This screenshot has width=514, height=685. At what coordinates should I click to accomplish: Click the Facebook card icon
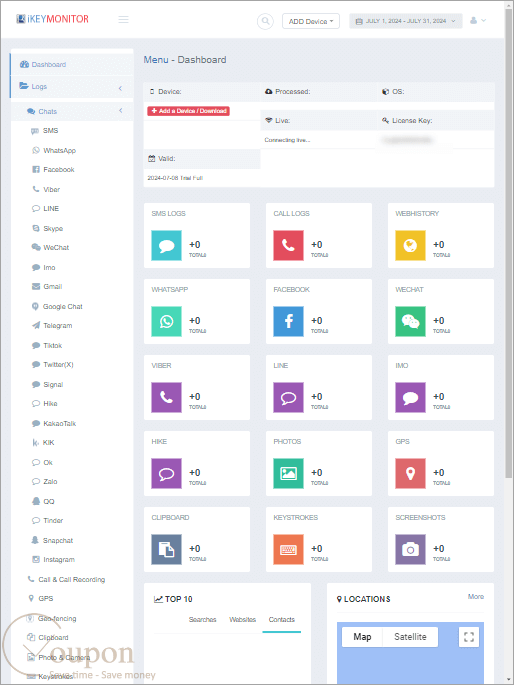(x=288, y=322)
